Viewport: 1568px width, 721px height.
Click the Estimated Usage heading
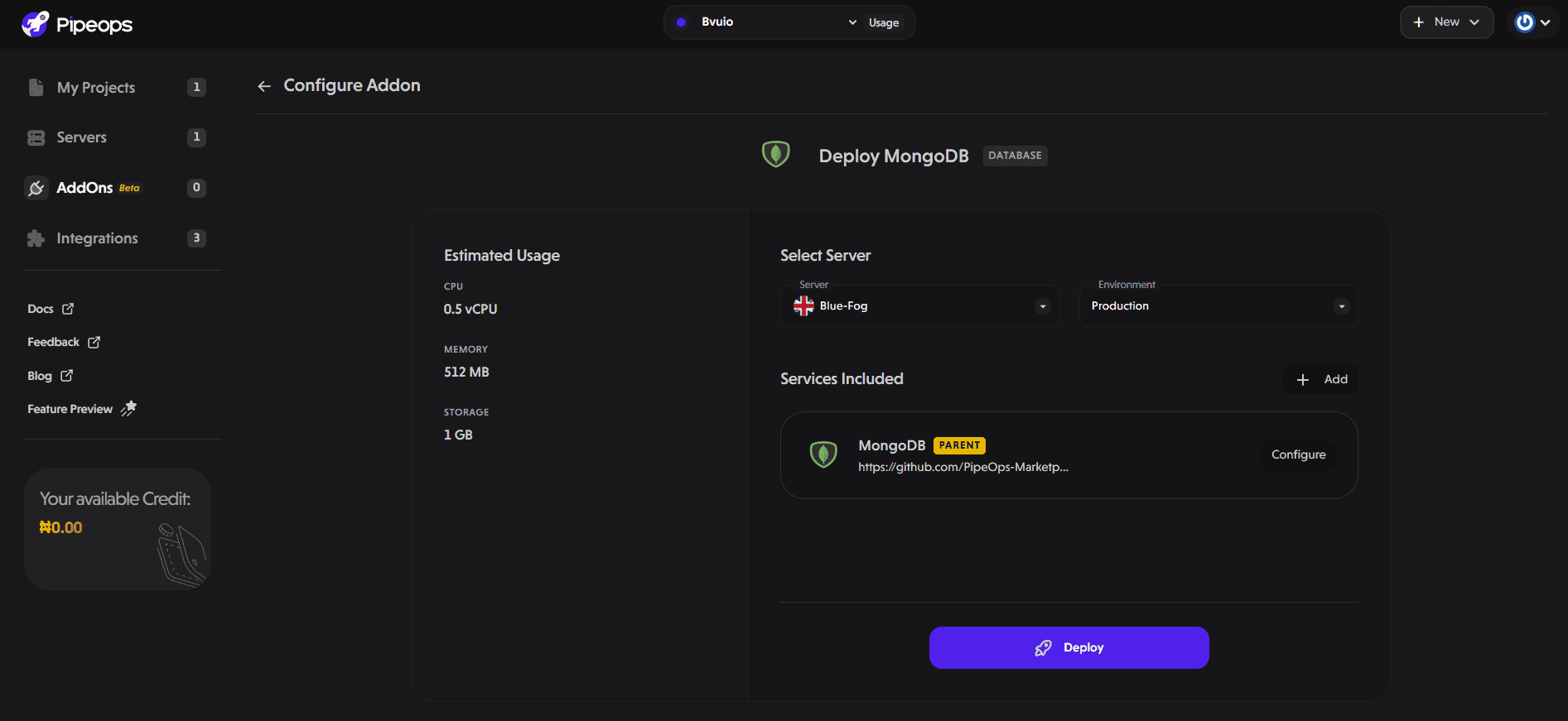point(502,256)
